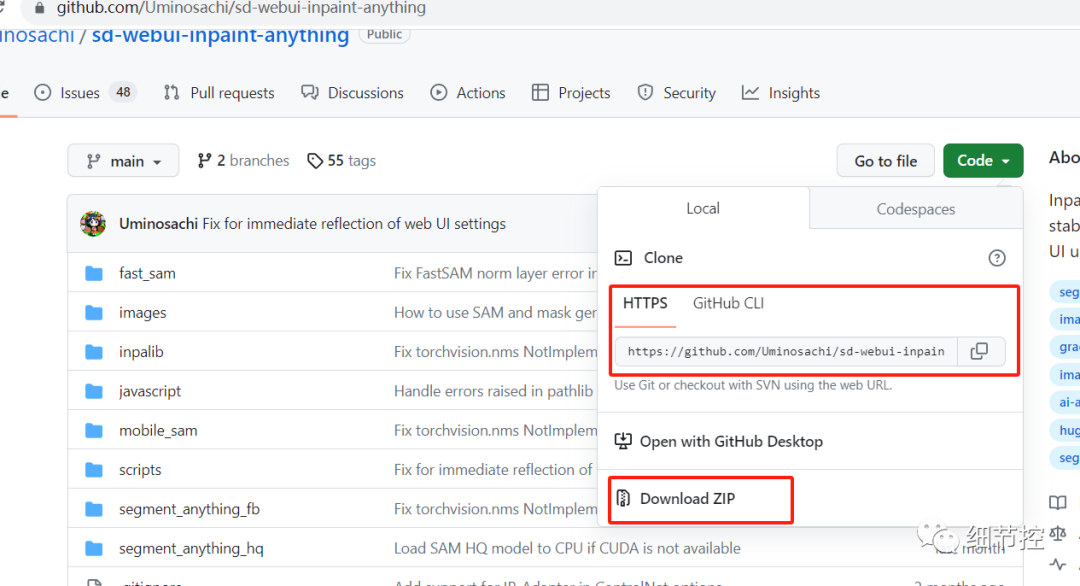
Task: Open the 'Handle errors raised in pathlib' commit
Action: coord(493,391)
